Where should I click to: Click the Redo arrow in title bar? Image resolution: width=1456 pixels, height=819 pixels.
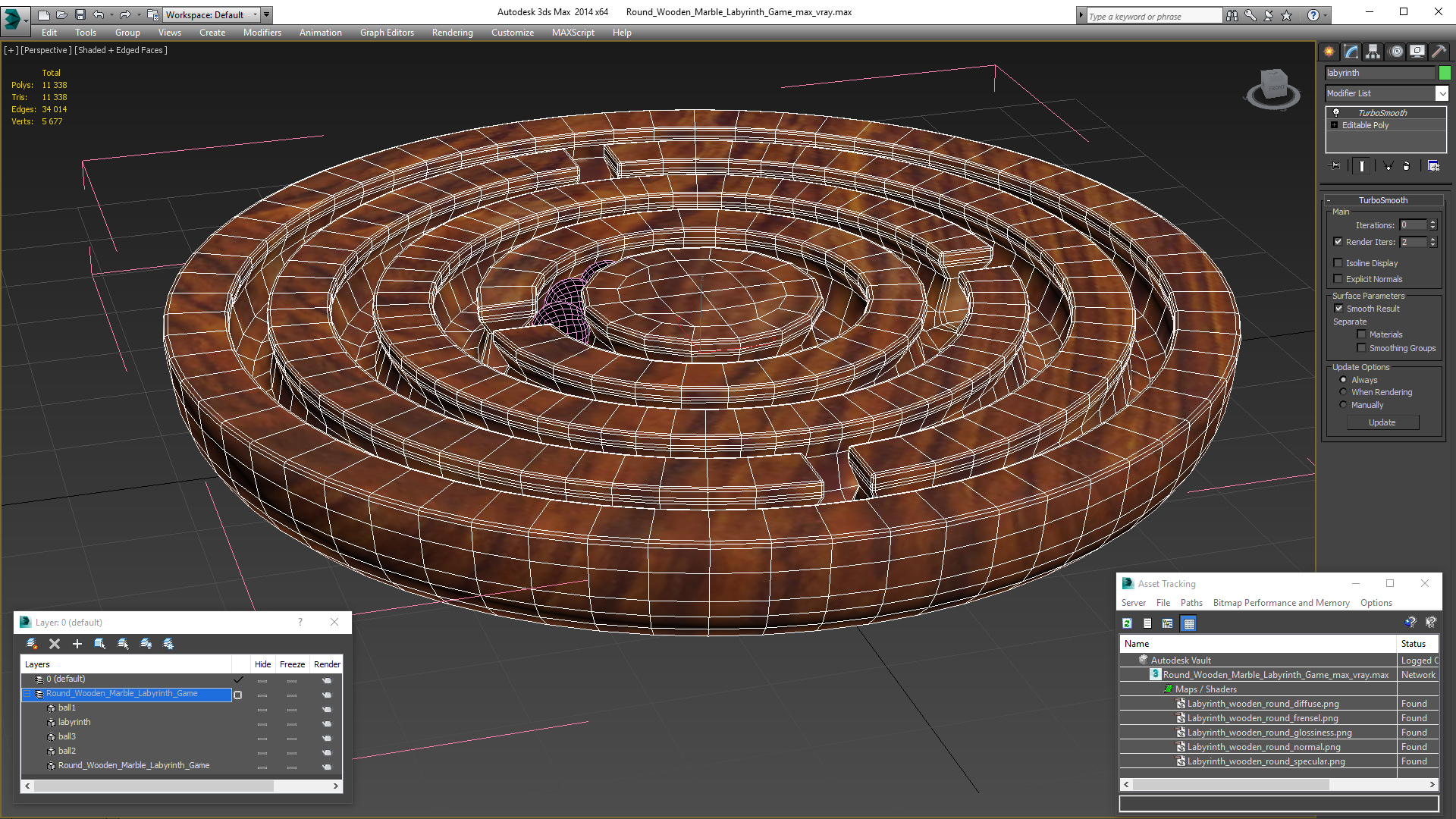click(x=125, y=14)
